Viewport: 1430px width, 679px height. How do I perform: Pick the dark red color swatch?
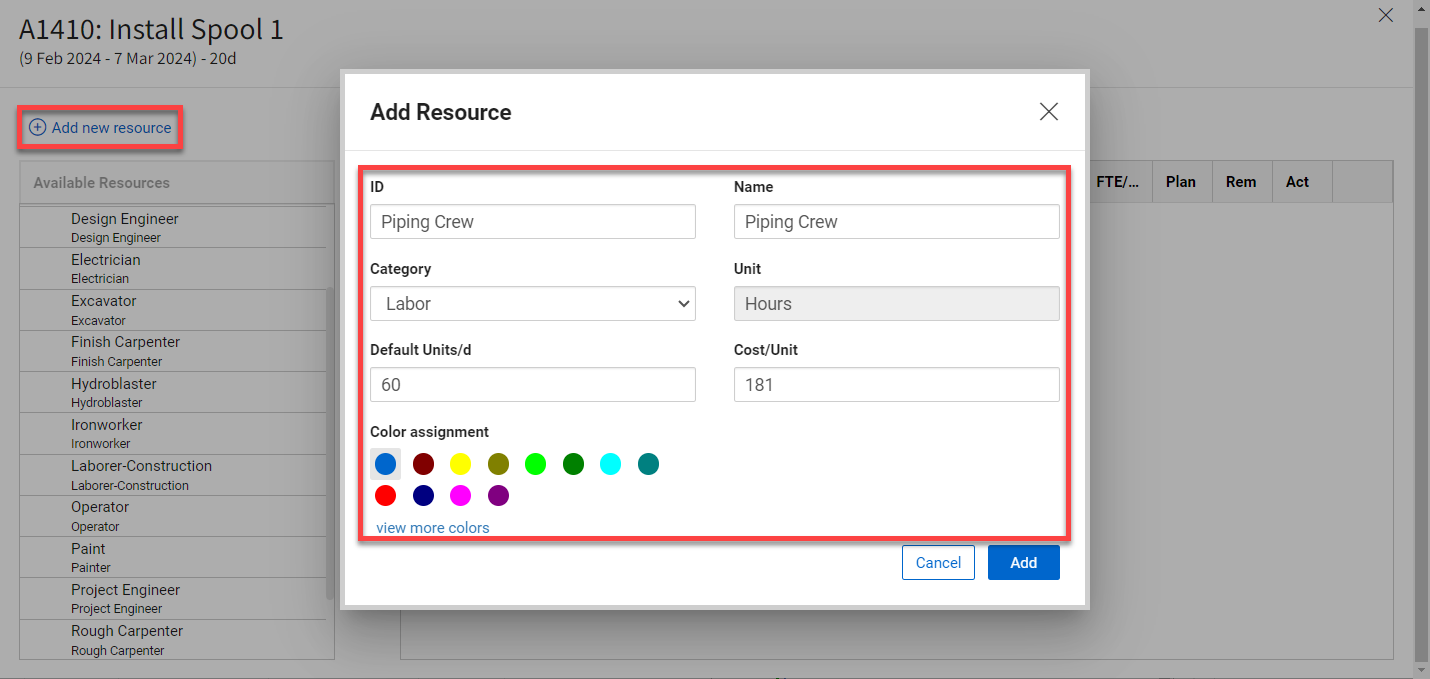(423, 464)
